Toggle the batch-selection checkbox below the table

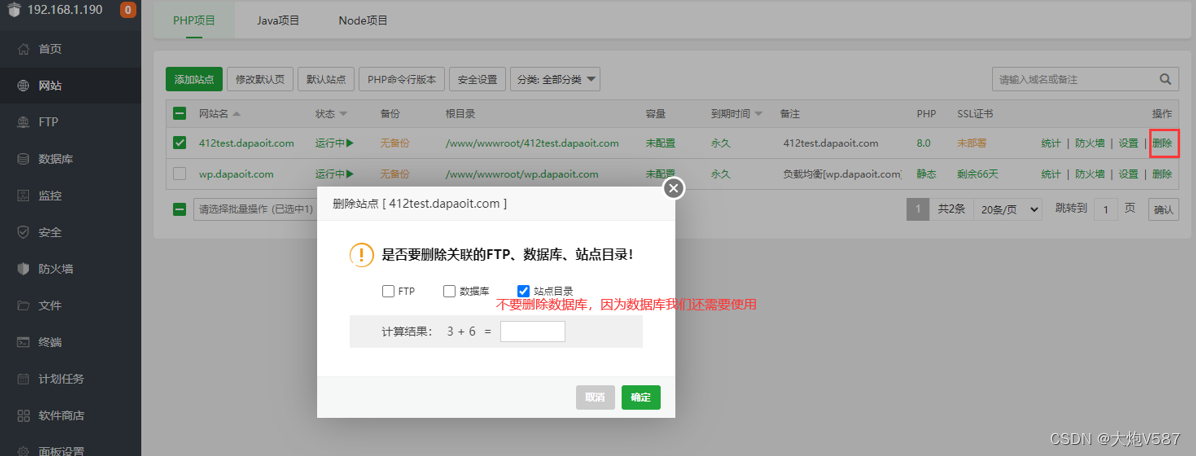[x=180, y=209]
